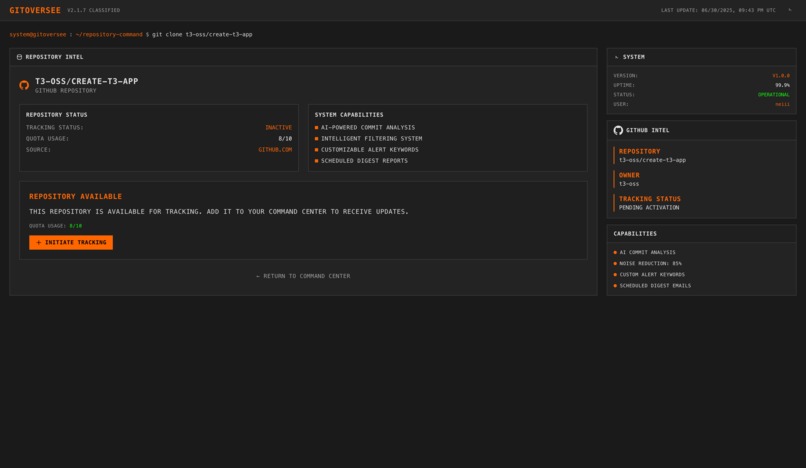Click the Repository Status card heading

[57, 115]
